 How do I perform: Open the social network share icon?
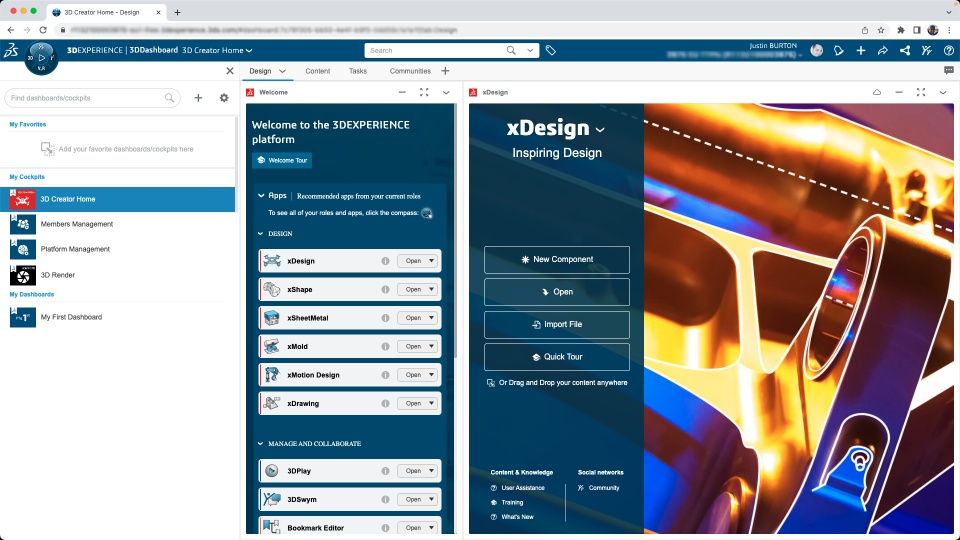[x=905, y=50]
